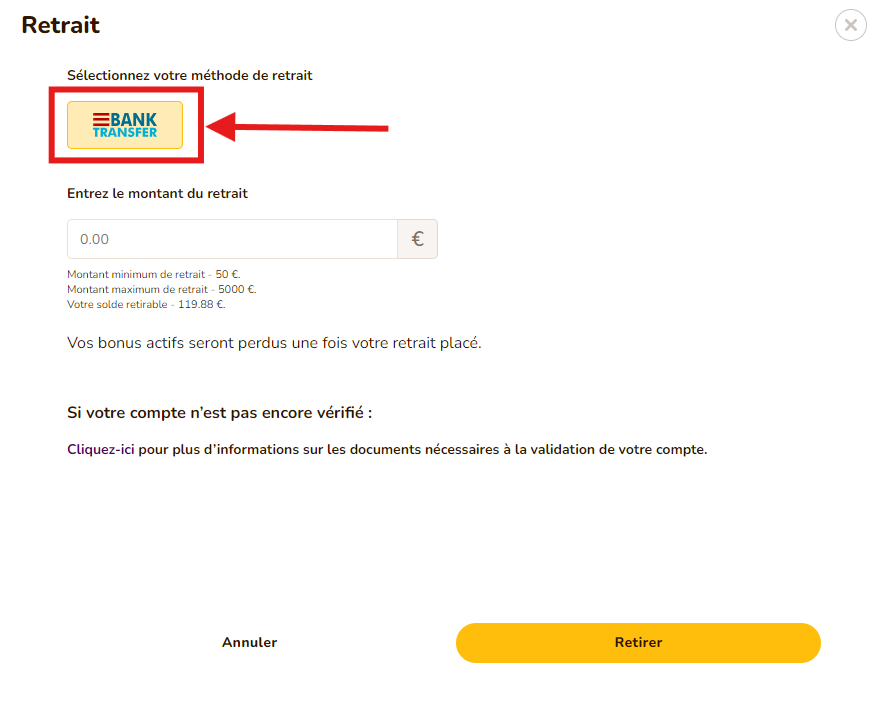Click the Retrait dialog title
Screen dimensions: 872x703
pyautogui.click(x=60, y=25)
